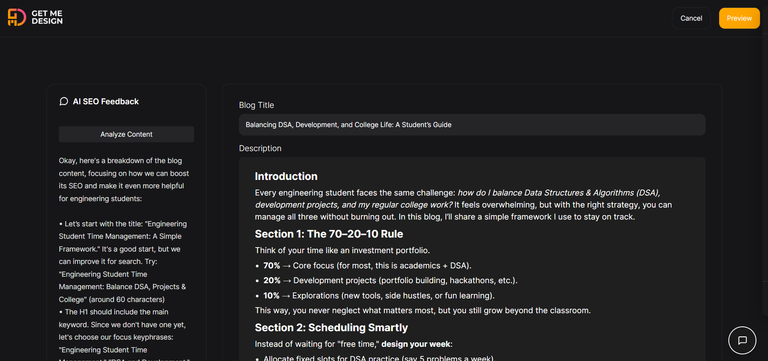Click the AI SEO Feedback speech icon
The image size is (768, 361).
[x=64, y=101]
